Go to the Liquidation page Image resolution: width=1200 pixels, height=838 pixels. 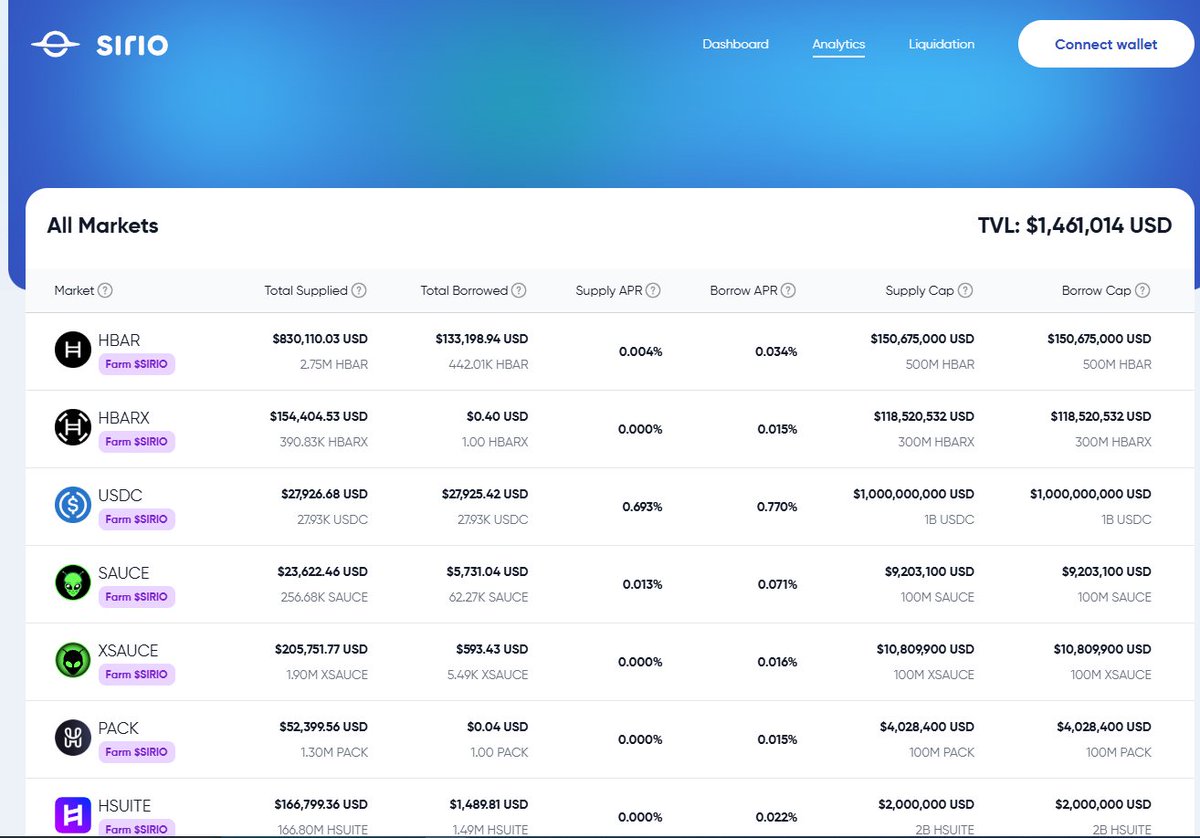941,44
